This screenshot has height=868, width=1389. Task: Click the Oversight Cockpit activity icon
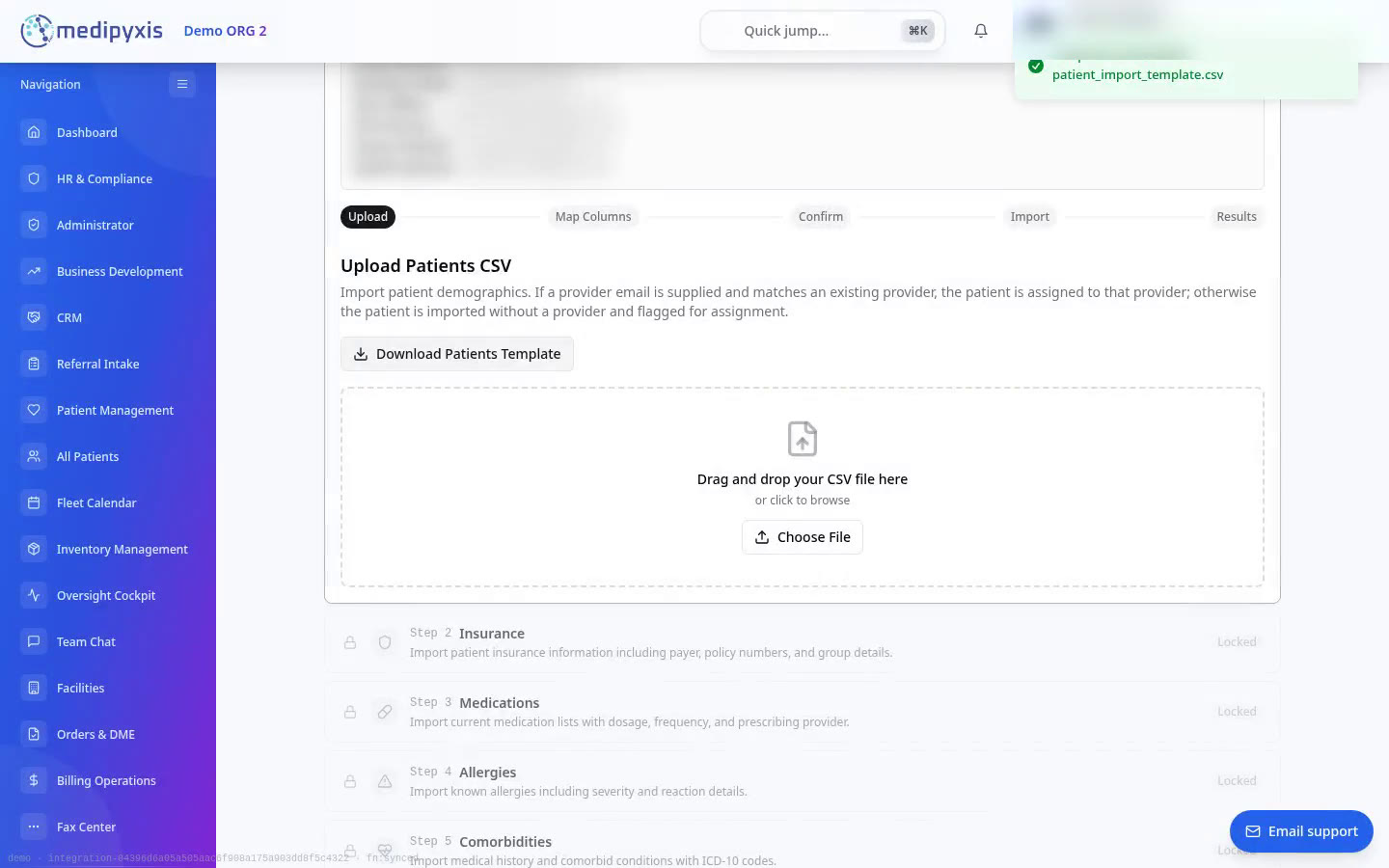pos(34,595)
